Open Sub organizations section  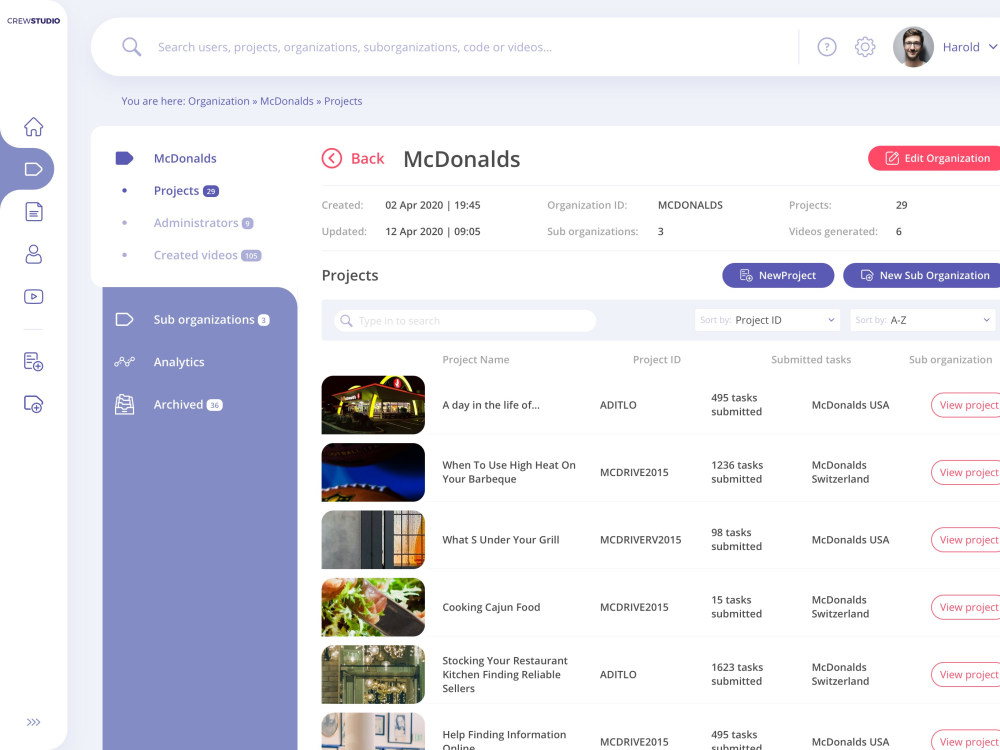[211, 320]
